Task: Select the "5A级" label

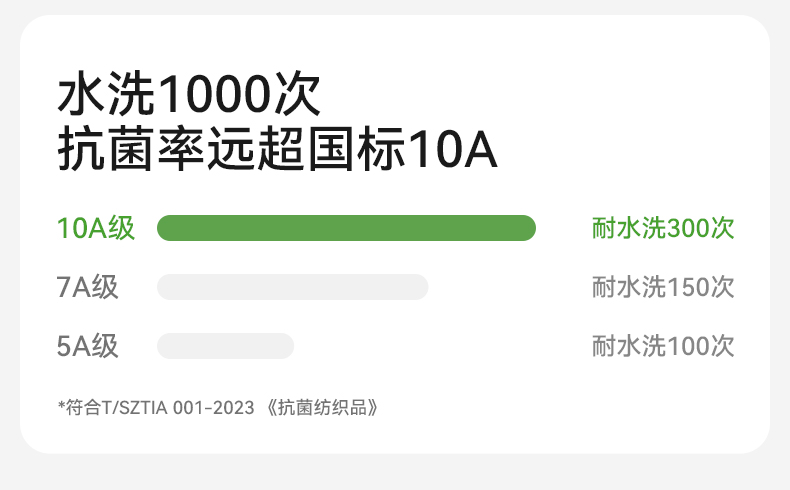Action: click(x=88, y=346)
